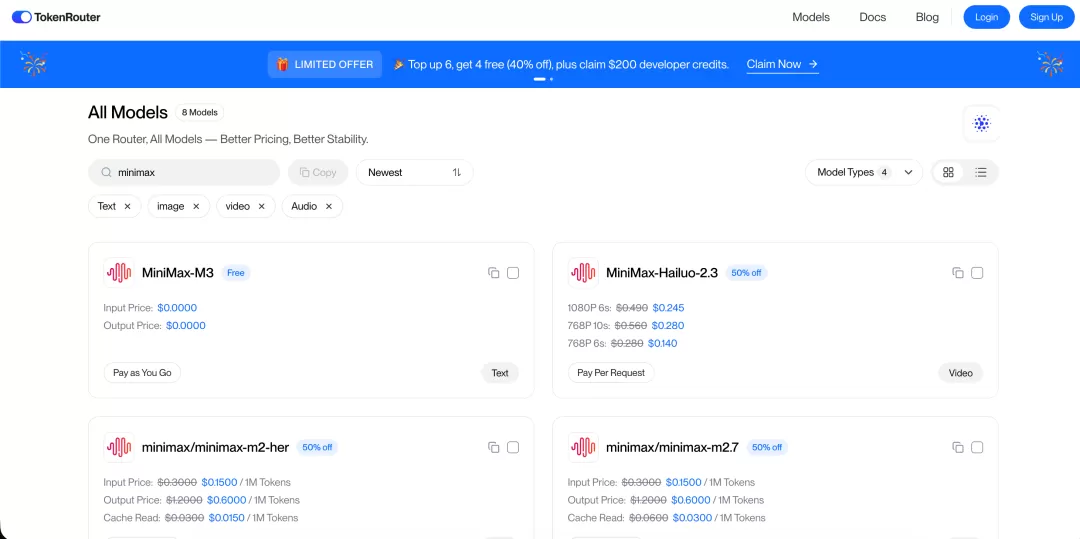Click the minimax-m2.7 waveform logo
Screen dimensions: 1080x539
point(583,447)
